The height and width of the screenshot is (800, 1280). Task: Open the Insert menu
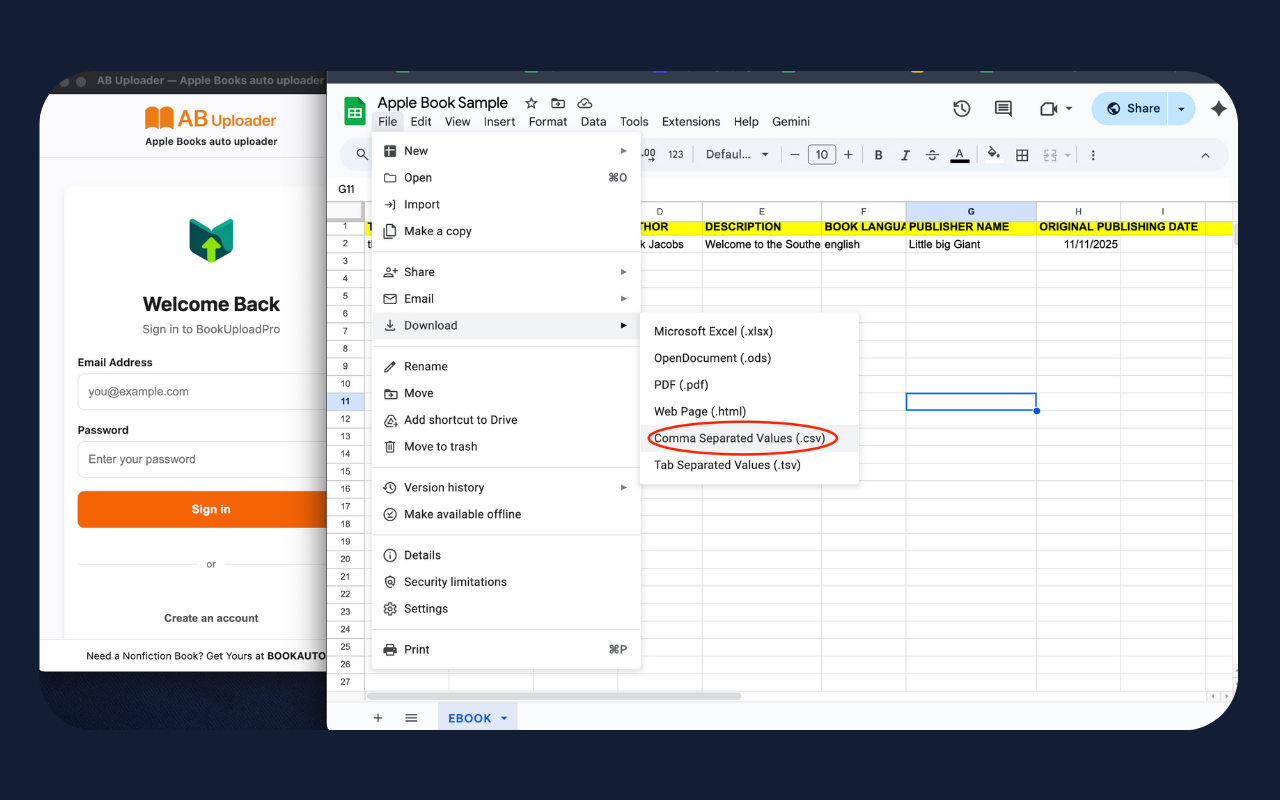tap(499, 122)
